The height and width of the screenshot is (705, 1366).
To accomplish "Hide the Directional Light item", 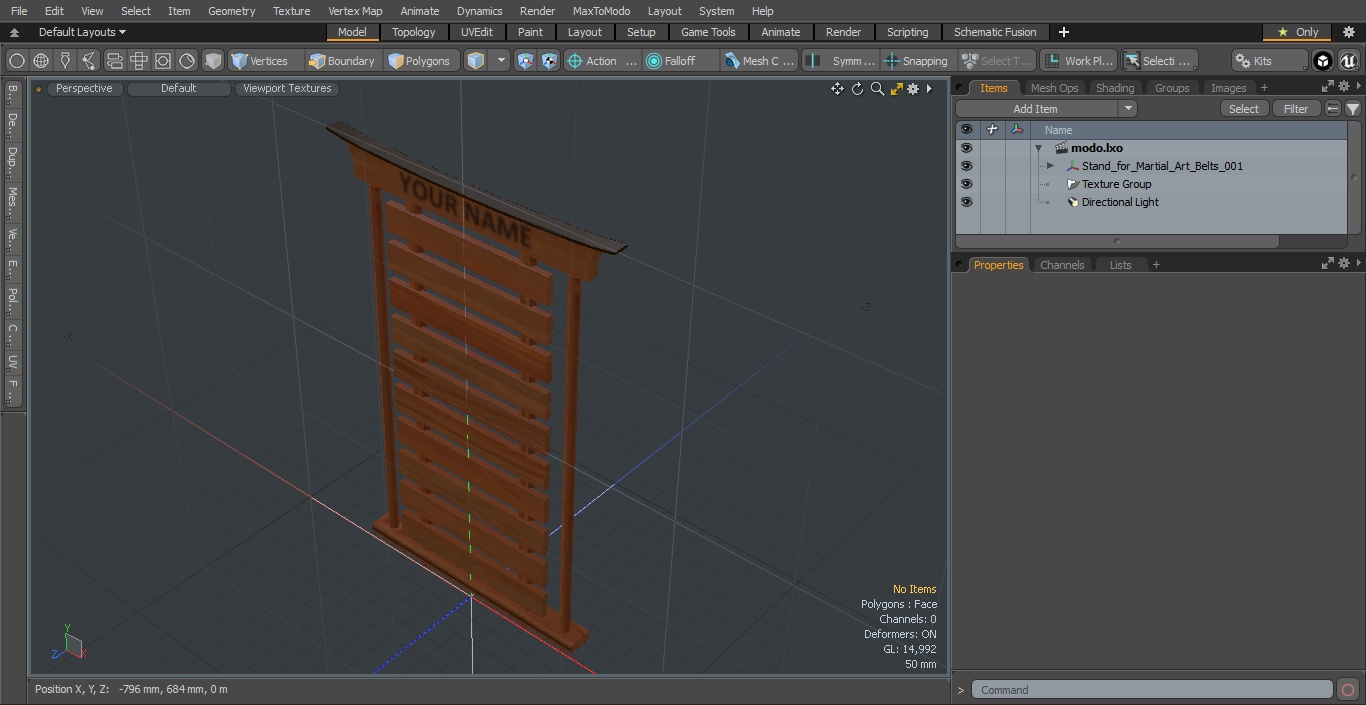I will [x=966, y=202].
